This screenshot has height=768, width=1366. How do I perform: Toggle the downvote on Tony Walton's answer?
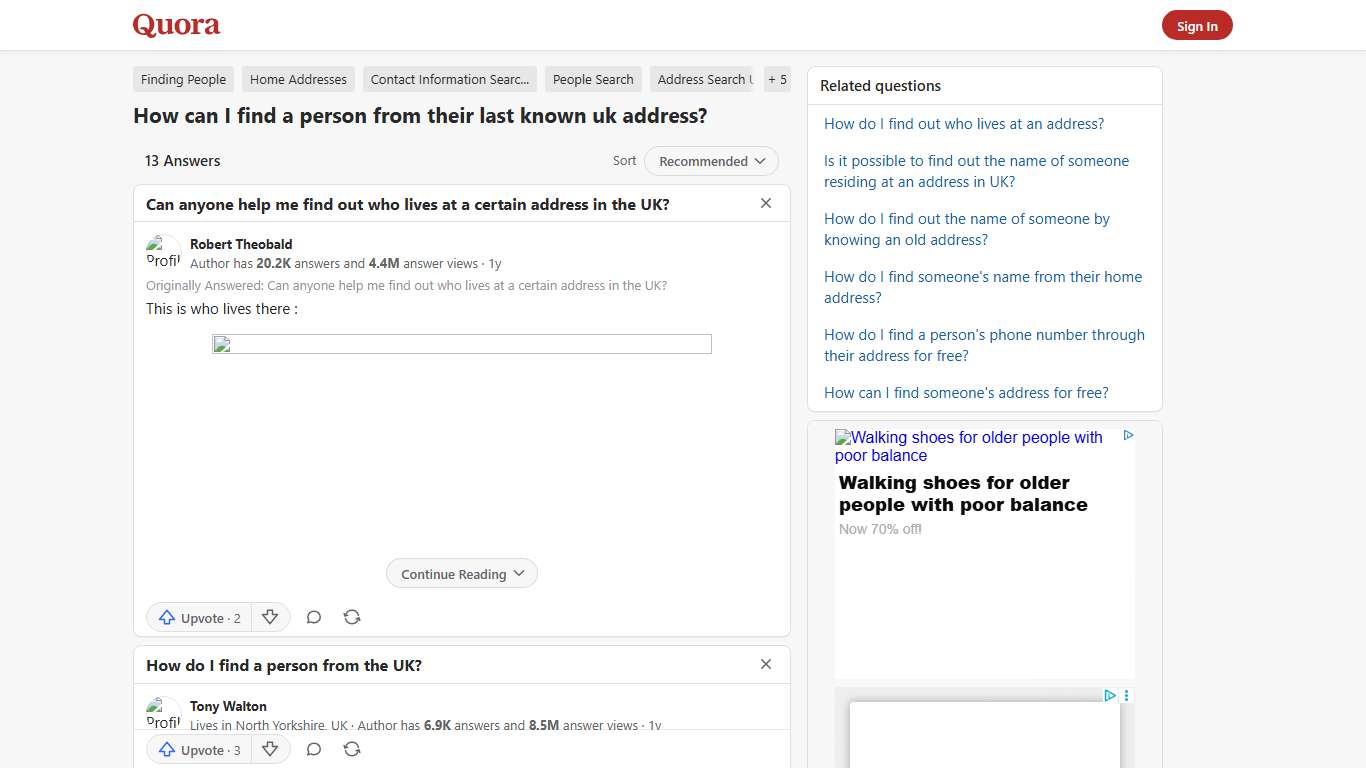point(270,749)
